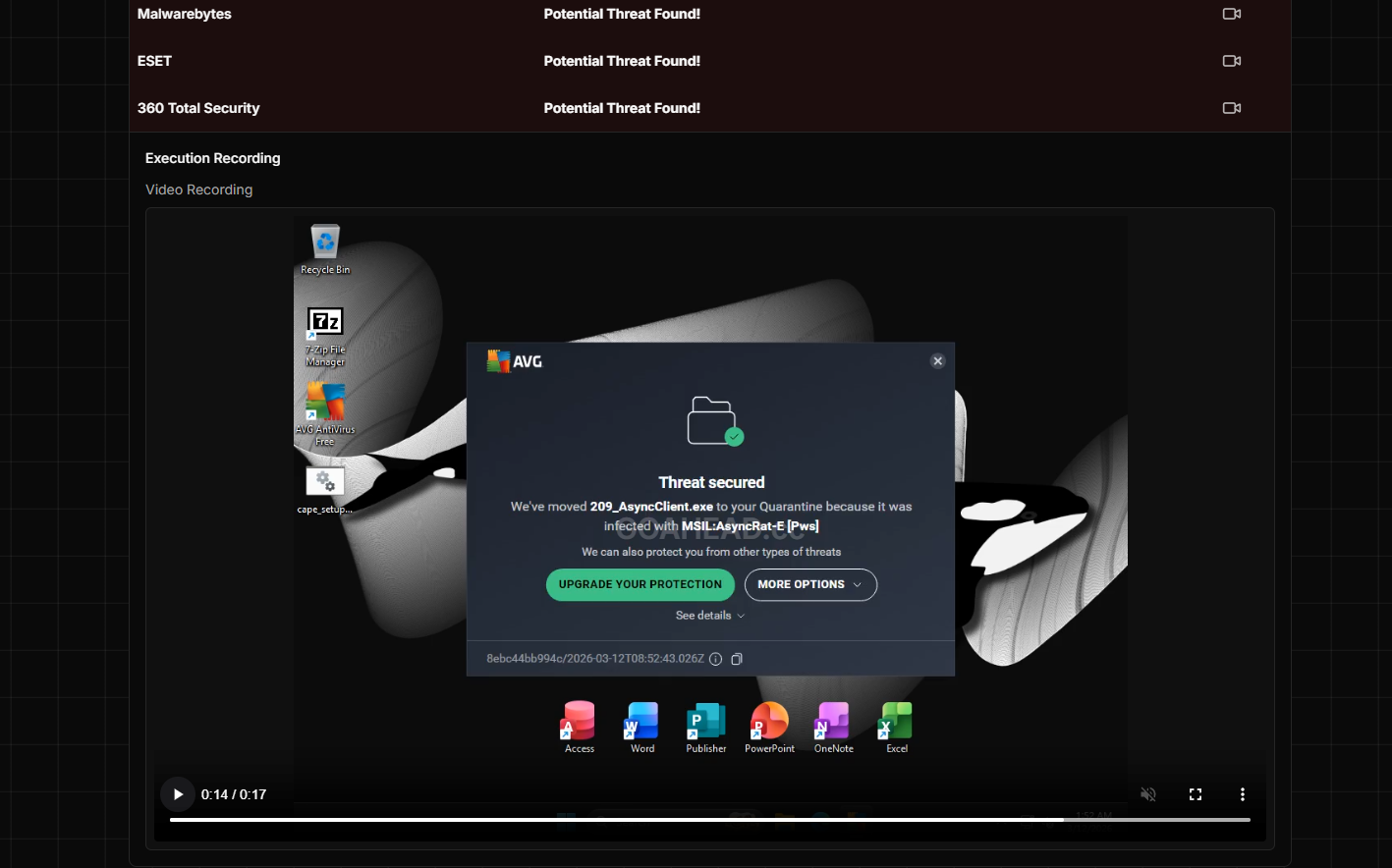Image resolution: width=1392 pixels, height=868 pixels.
Task: Open the video three-dot more options menu
Action: click(1243, 794)
